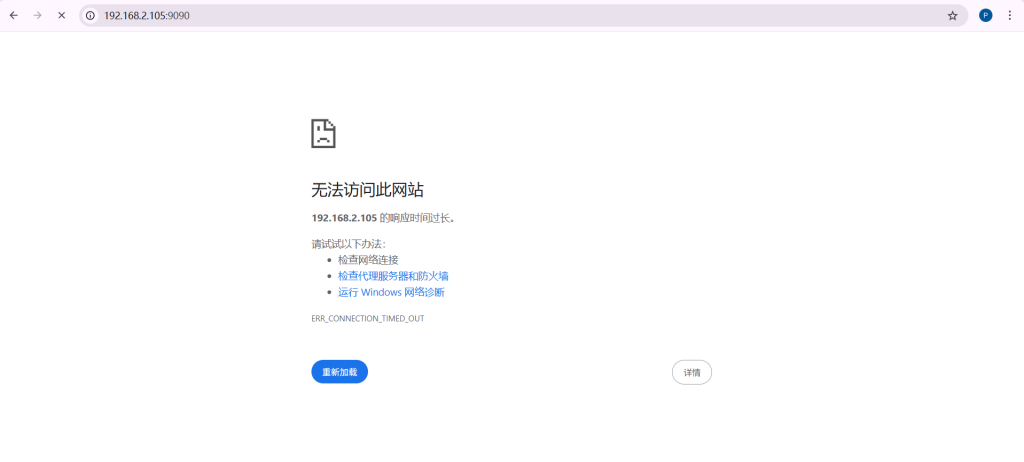This screenshot has height=462, width=1024.
Task: Stop page loading with the X icon
Action: pos(62,16)
